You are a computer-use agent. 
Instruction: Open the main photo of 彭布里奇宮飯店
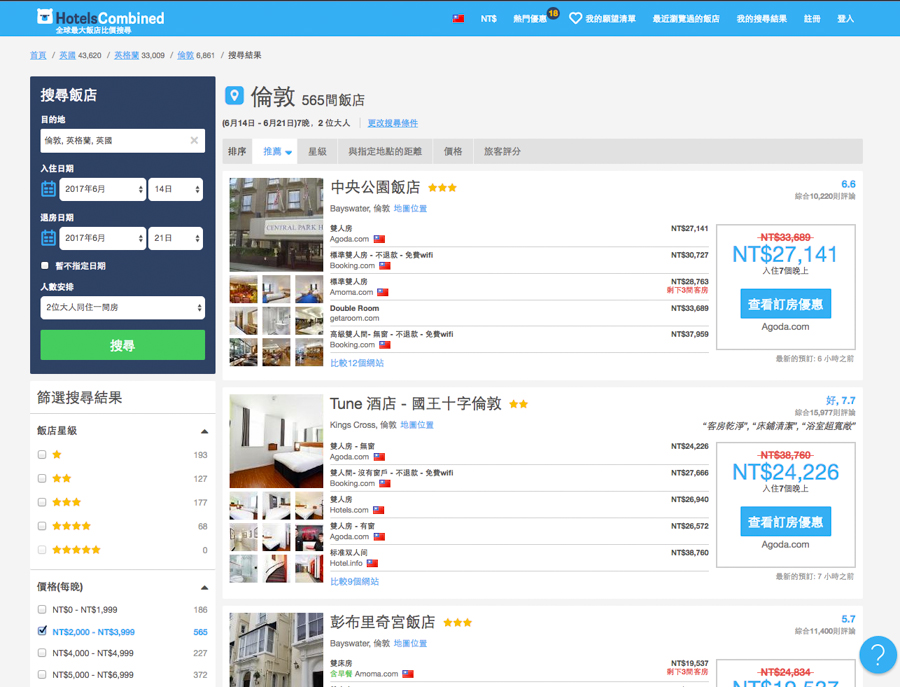click(x=277, y=650)
